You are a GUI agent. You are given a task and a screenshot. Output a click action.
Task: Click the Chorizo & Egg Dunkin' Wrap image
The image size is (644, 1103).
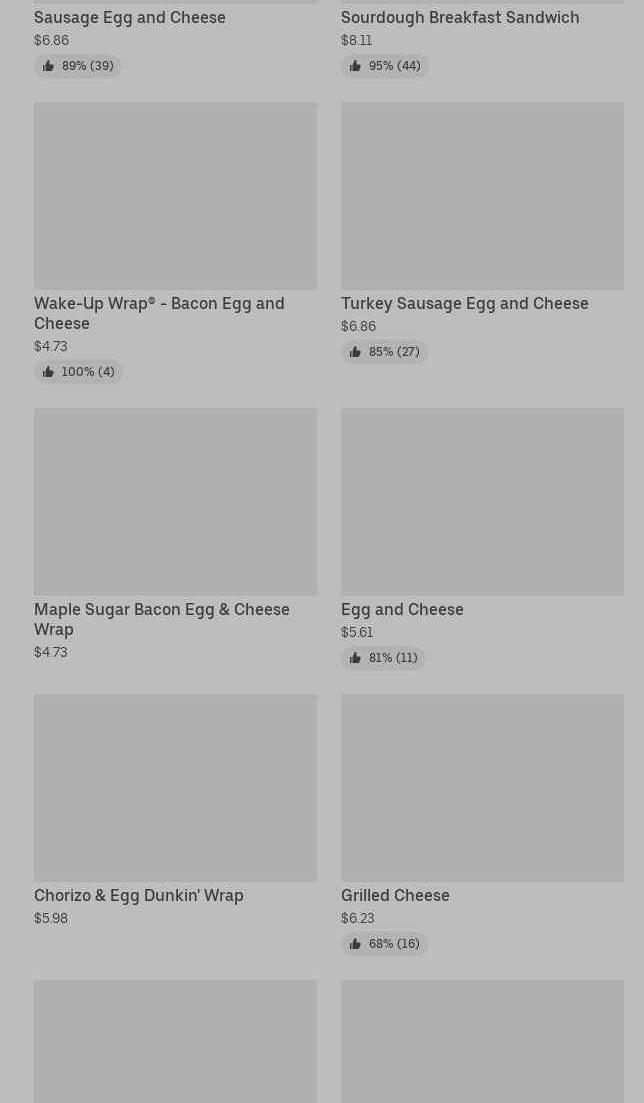(x=175, y=788)
